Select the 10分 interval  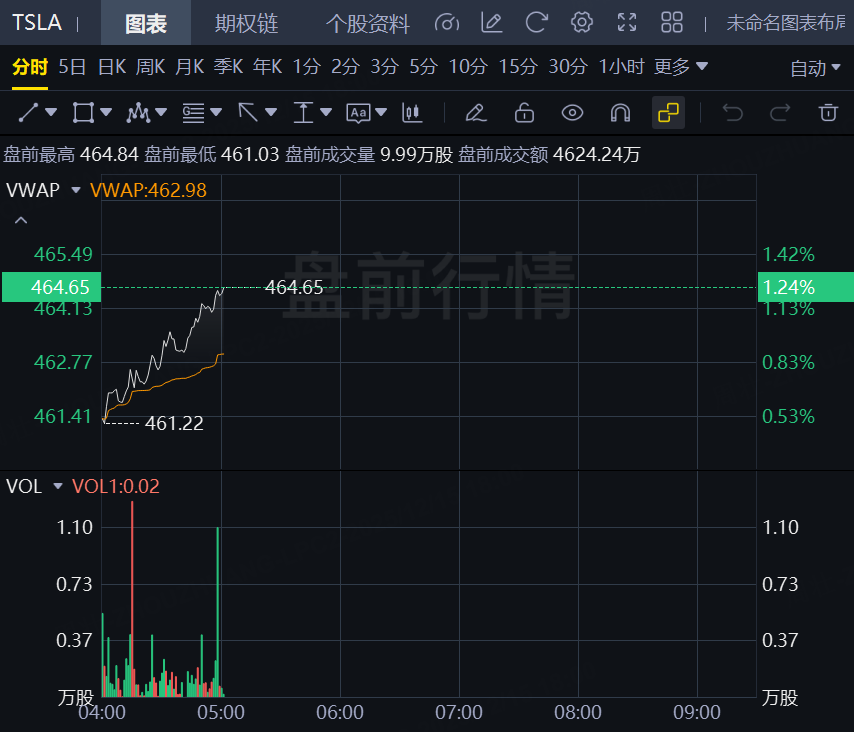coord(468,67)
